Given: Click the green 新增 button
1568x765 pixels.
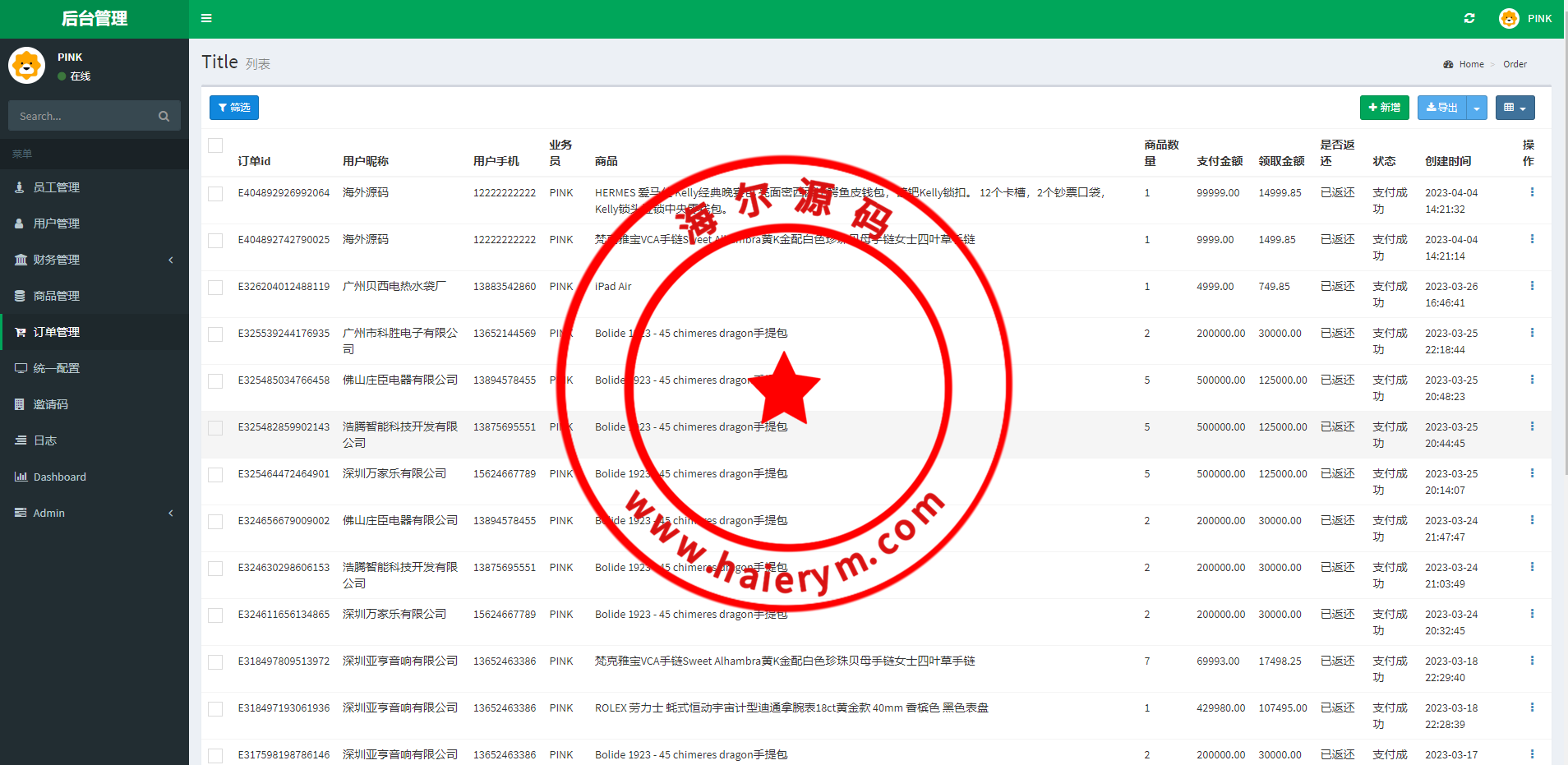Looking at the screenshot, I should point(1384,108).
